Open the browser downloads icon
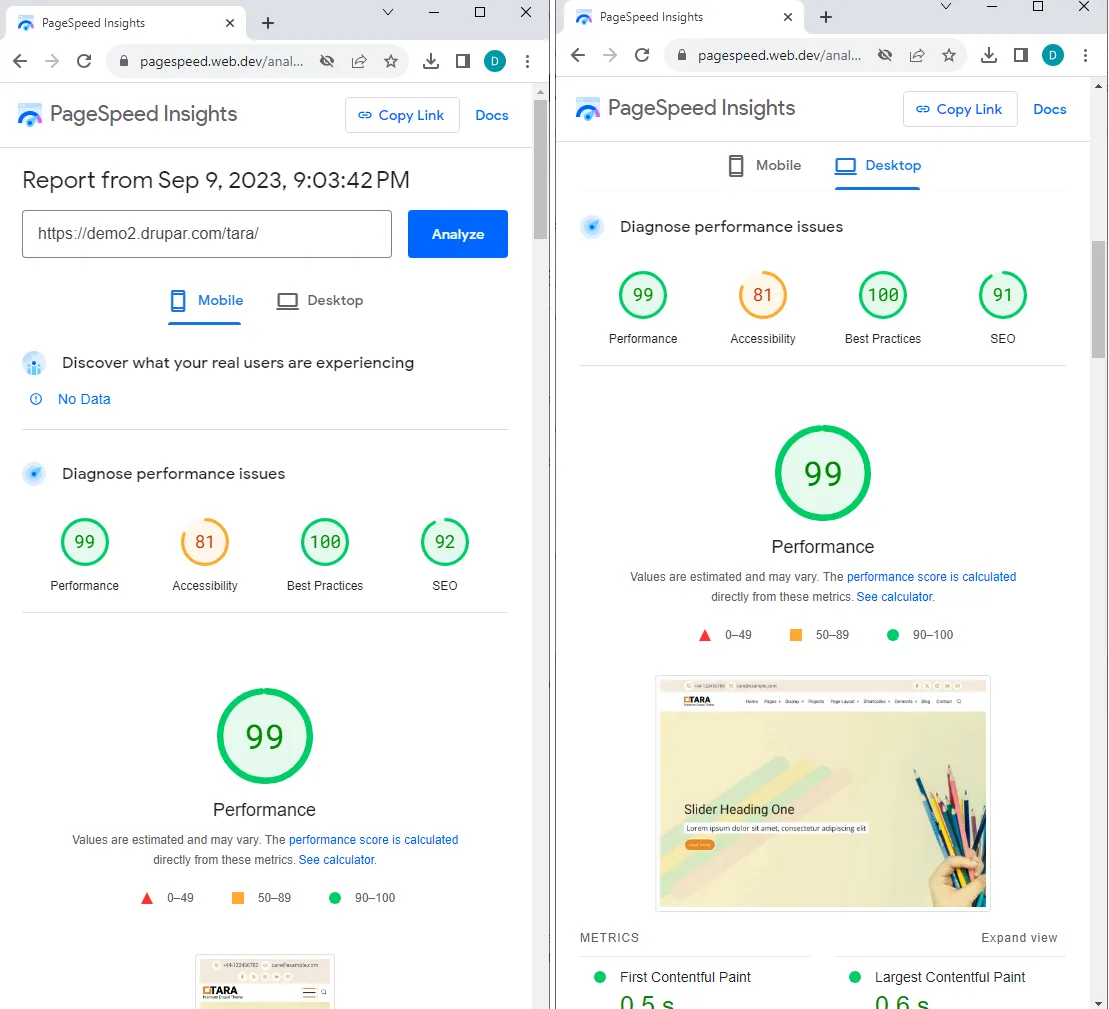The height and width of the screenshot is (1009, 1109). click(431, 61)
